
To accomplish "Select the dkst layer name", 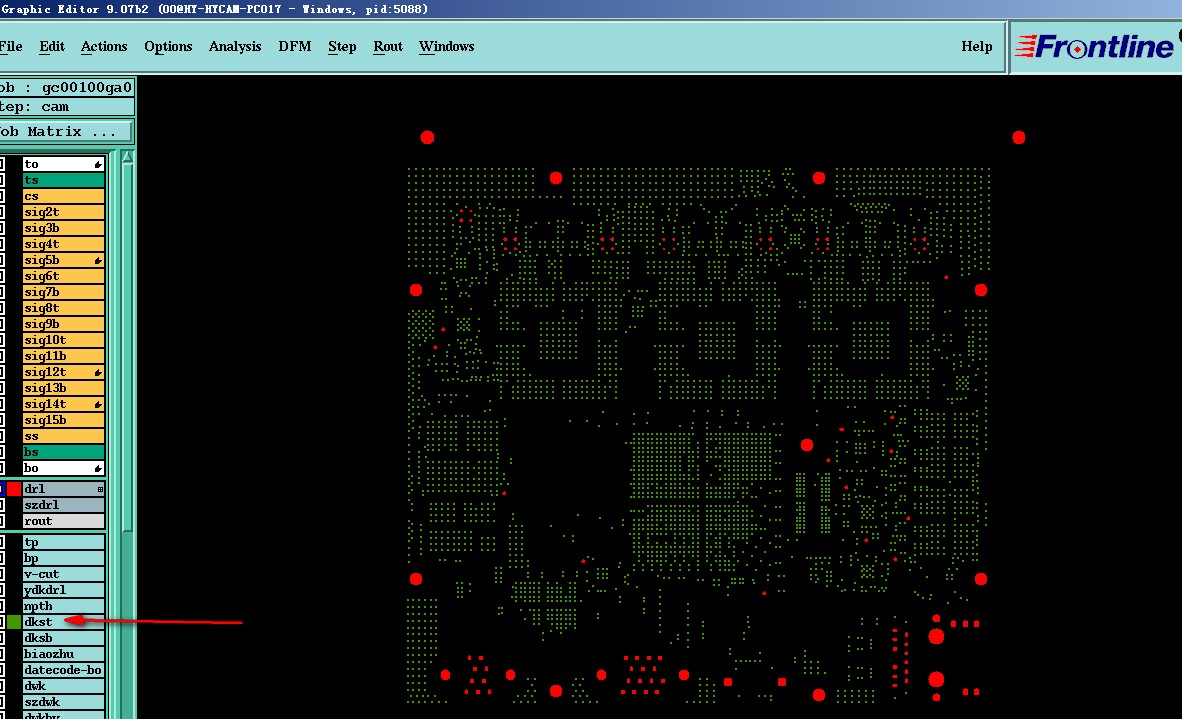I will point(38,622).
